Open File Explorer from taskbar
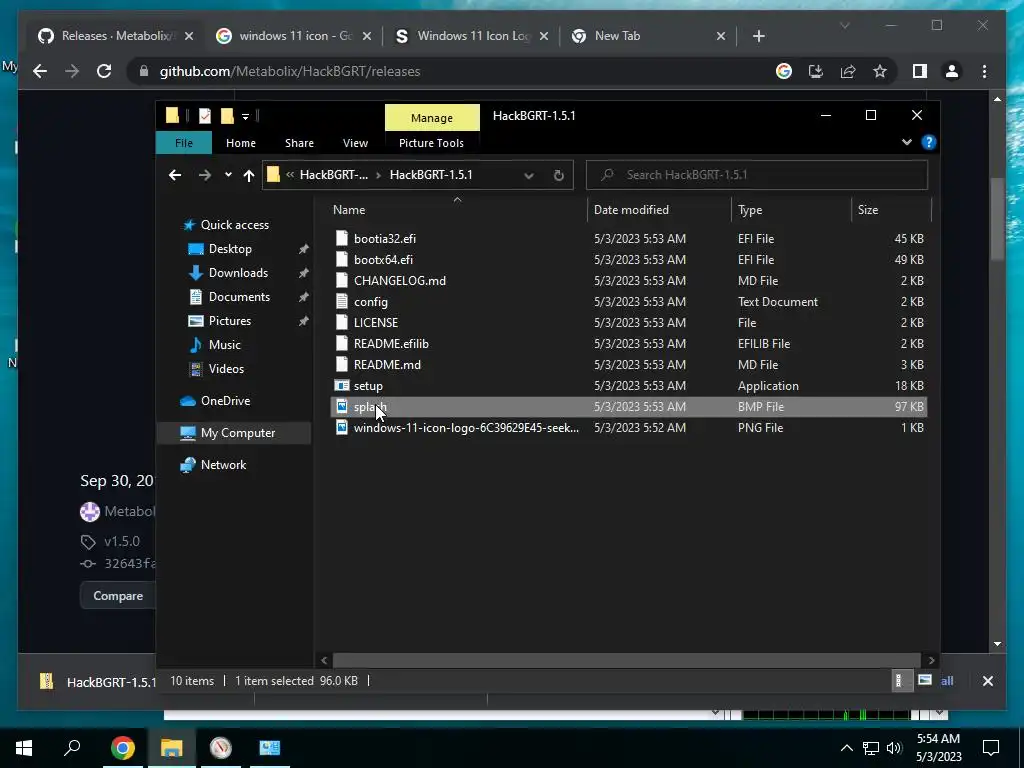Viewport: 1024px width, 768px height. [171, 748]
